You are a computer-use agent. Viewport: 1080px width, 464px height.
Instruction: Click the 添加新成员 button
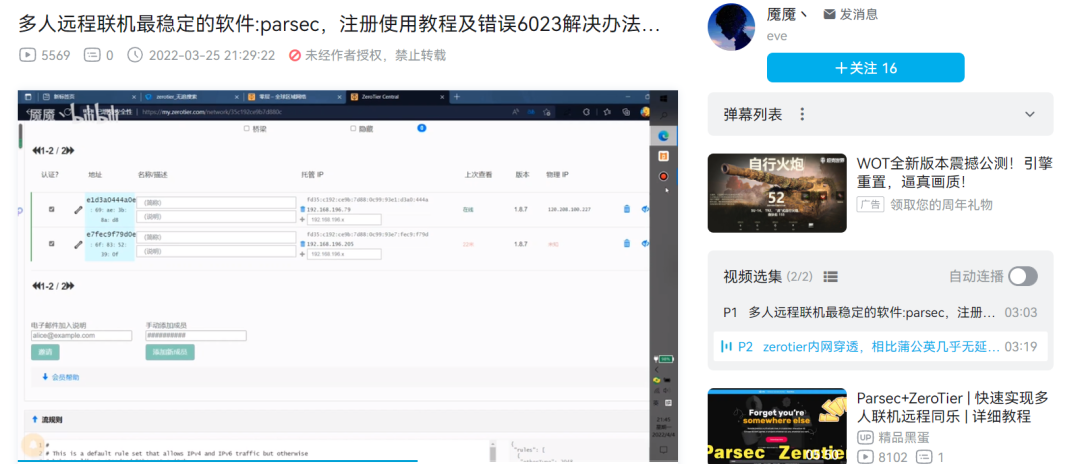pyautogui.click(x=170, y=352)
